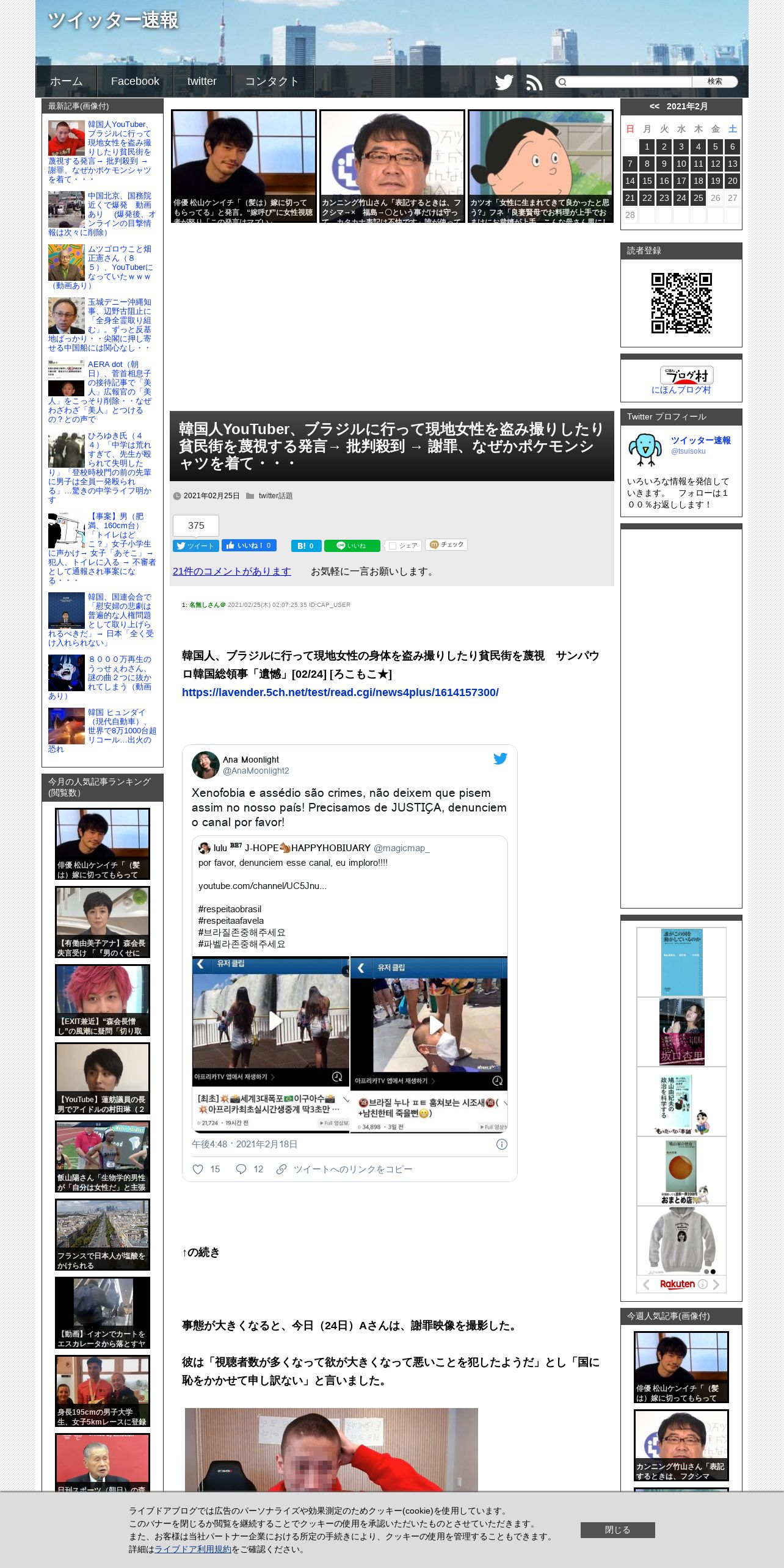Open ranking thumbnail イオンでカート video
Image resolution: width=784 pixels, height=1568 pixels.
pos(103,1313)
